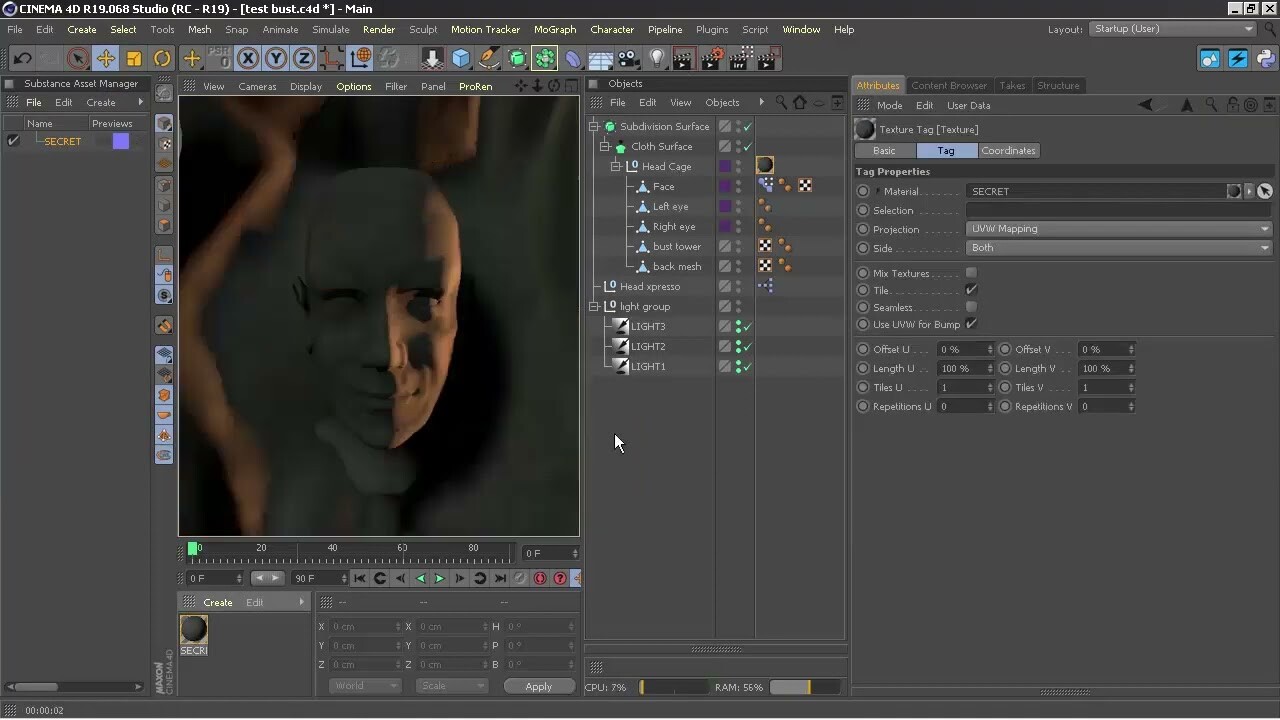Click Create in the Material Manager
This screenshot has width=1280, height=720.
(217, 601)
